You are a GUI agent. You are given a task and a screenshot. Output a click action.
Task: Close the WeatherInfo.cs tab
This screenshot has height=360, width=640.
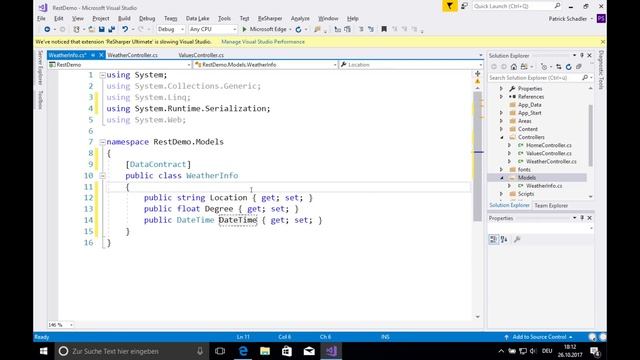(101, 55)
